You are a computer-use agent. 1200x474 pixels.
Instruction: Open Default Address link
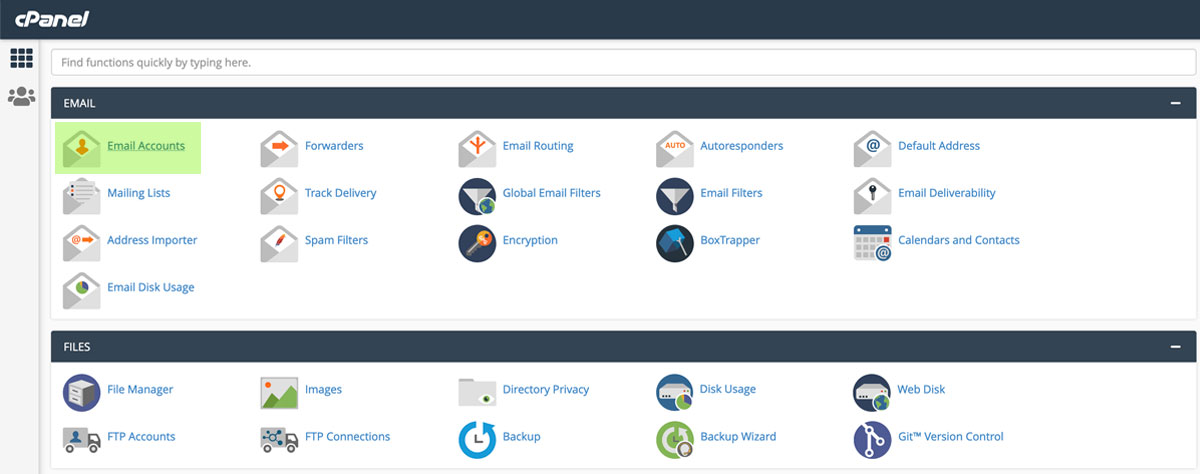point(939,146)
